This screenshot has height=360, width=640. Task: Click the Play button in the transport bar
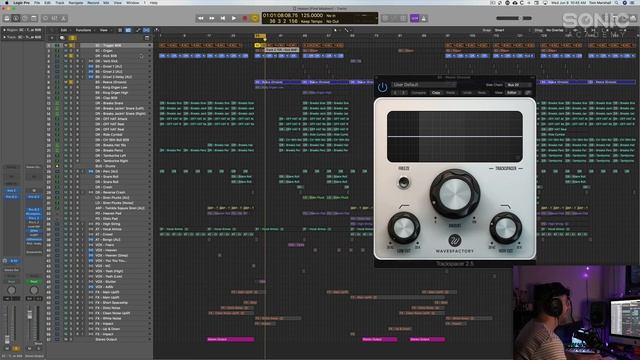coord(234,18)
